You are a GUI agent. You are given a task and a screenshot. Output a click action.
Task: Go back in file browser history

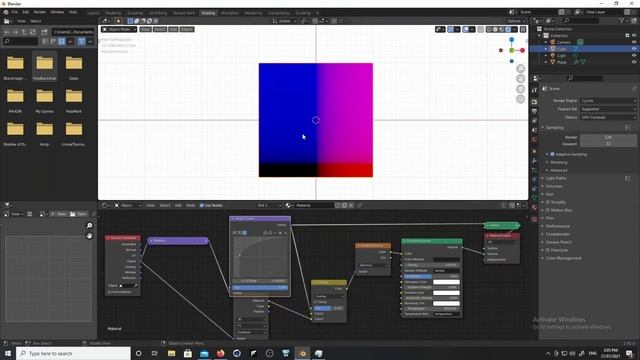pyautogui.click(x=7, y=32)
